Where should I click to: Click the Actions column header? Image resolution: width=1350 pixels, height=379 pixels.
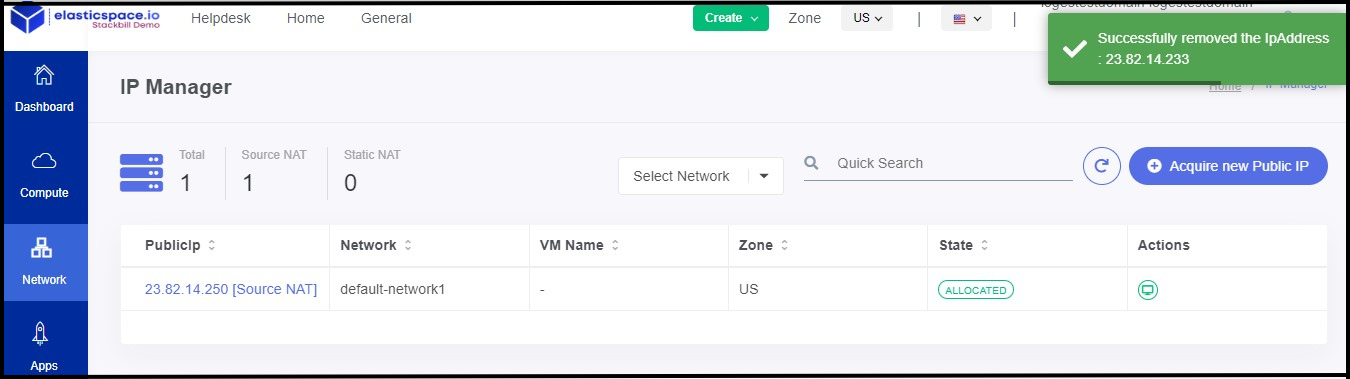pos(1164,245)
